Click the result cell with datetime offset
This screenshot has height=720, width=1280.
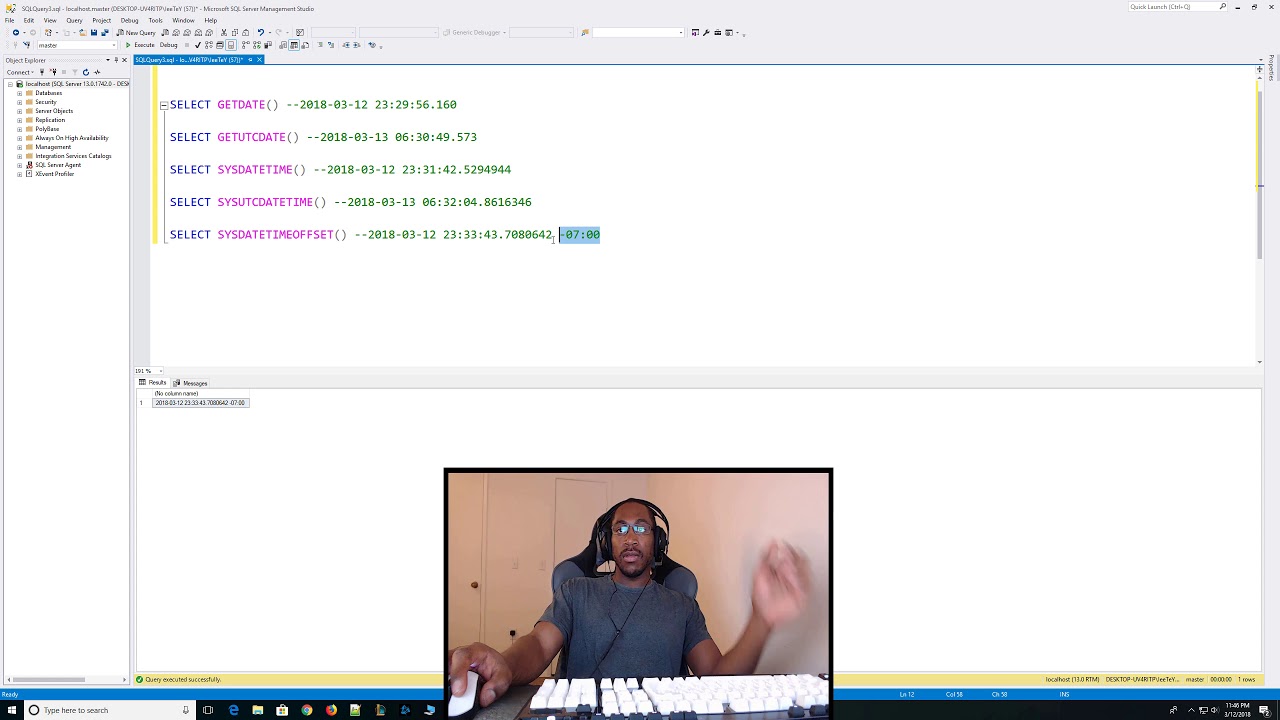(200, 403)
